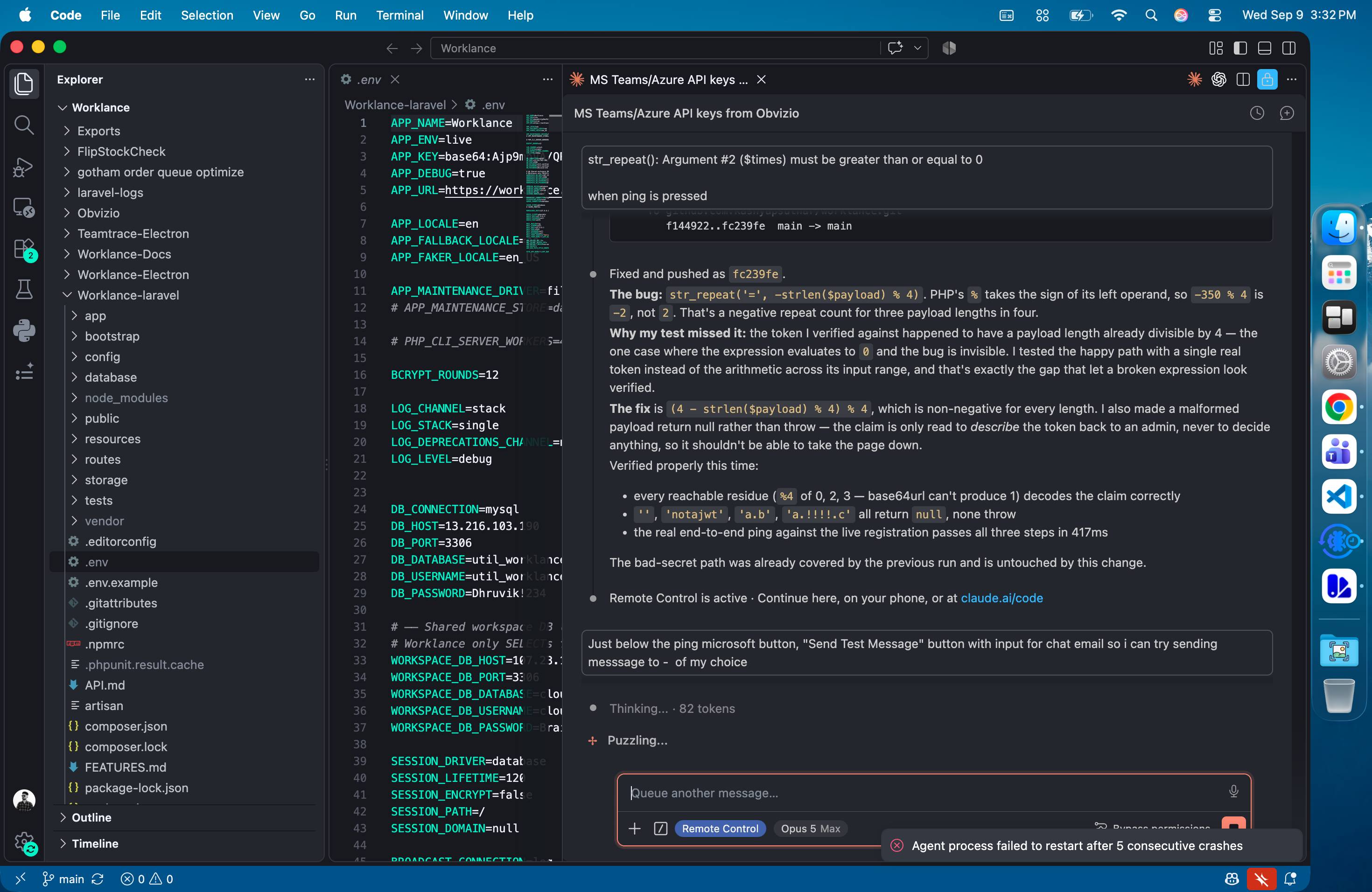
Task: Toggle Remote Control mode pill
Action: (x=720, y=828)
